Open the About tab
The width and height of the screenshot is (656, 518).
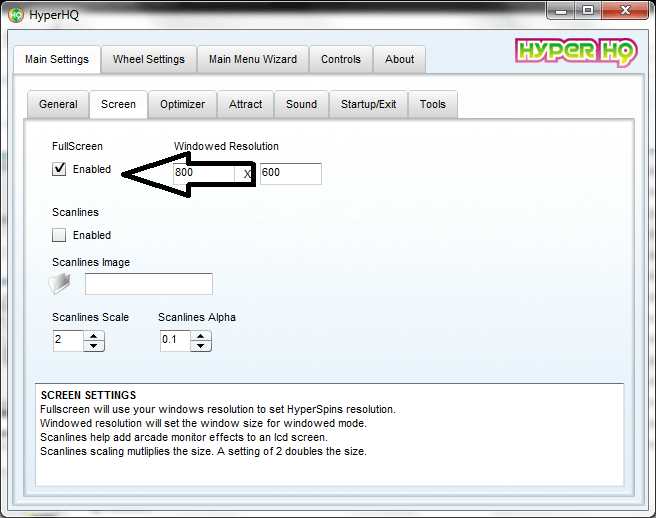(400, 59)
